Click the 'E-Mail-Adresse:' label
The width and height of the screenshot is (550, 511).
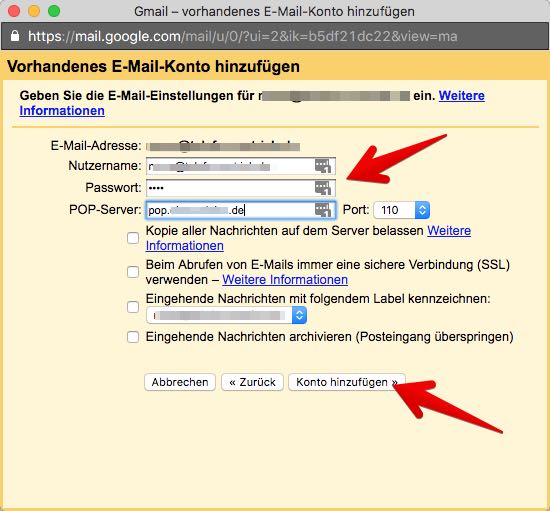coord(96,145)
